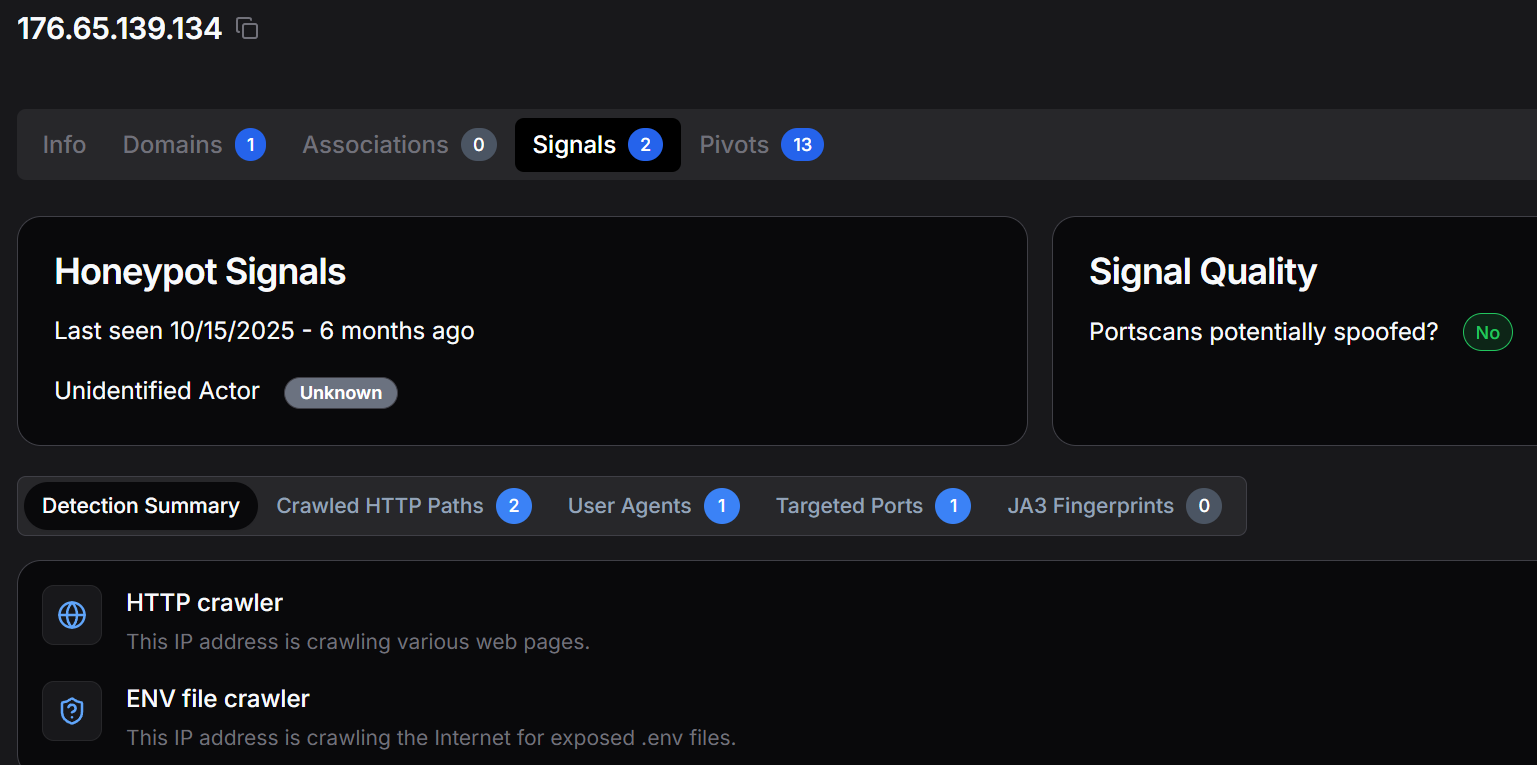Click the Pivots count badge showing 13
This screenshot has width=1537, height=765.
pyautogui.click(x=802, y=145)
